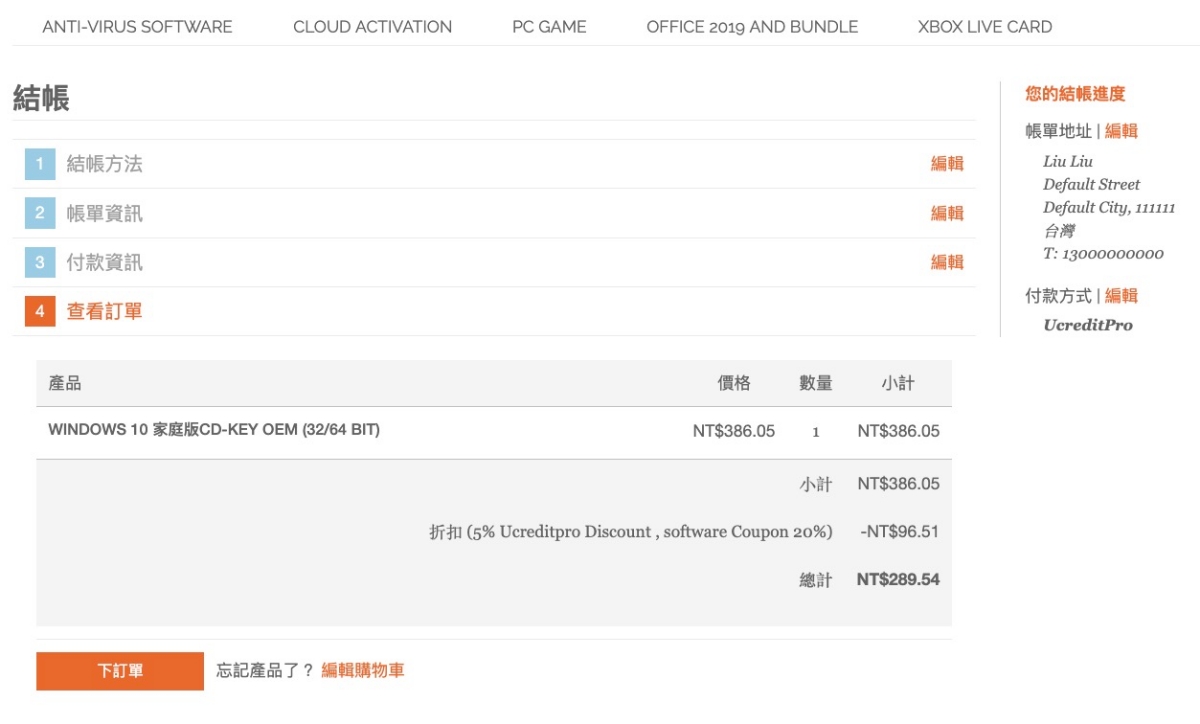Edit the 結帳方法 step via 編輯
Image resolution: width=1200 pixels, height=724 pixels.
946,164
